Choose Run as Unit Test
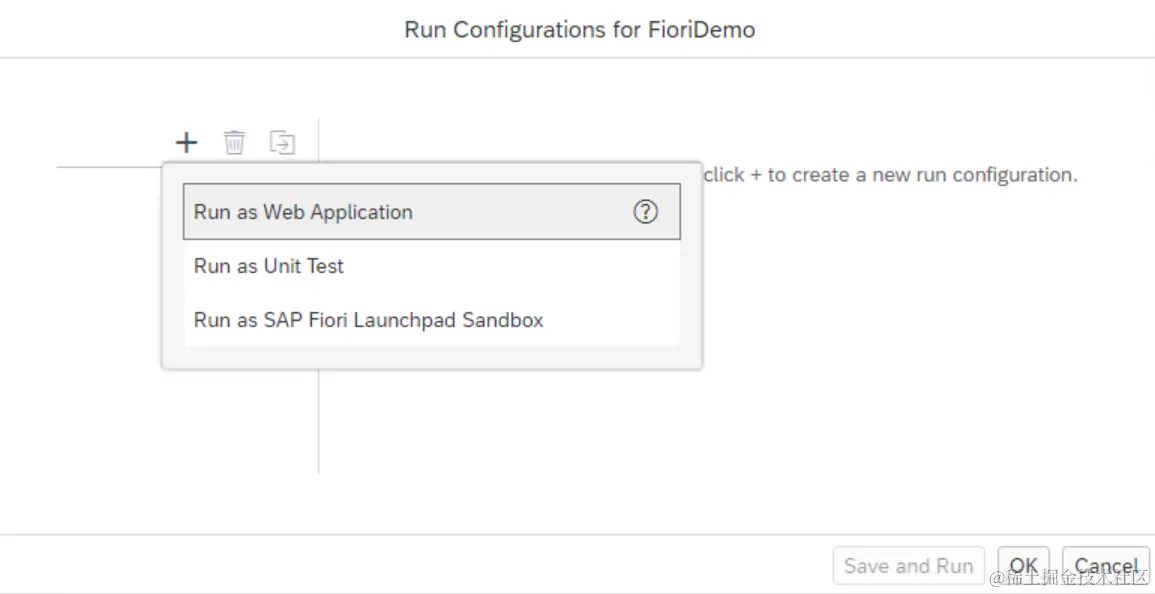 tap(269, 266)
